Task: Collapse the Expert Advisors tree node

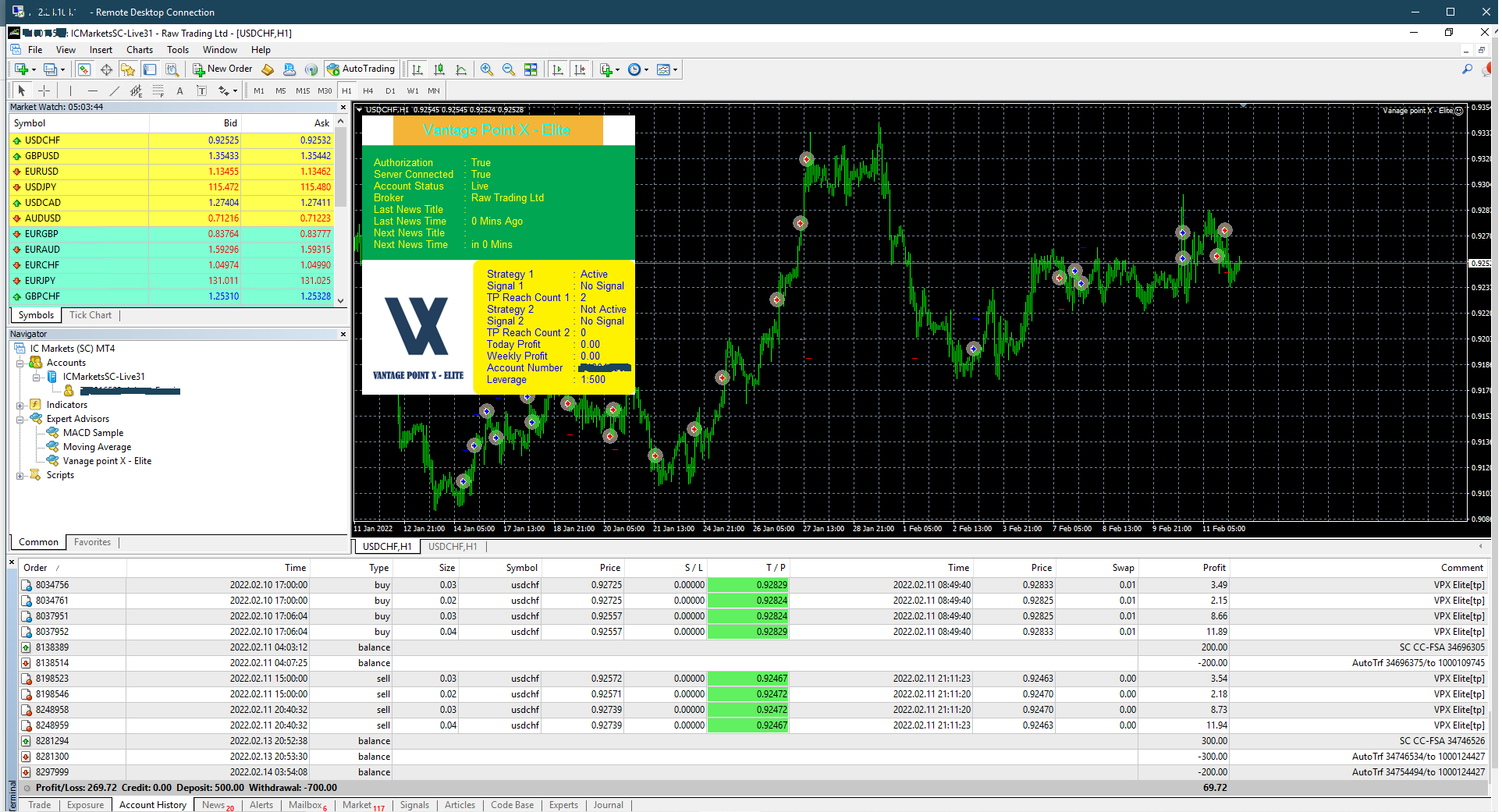Action: point(20,420)
